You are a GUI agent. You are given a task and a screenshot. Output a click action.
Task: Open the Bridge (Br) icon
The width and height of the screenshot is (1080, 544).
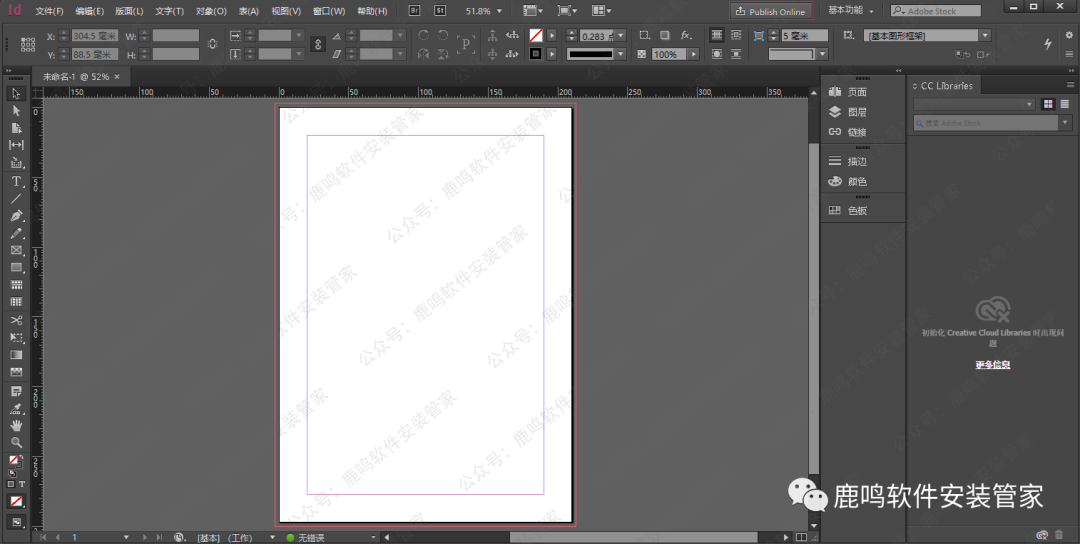tap(415, 11)
